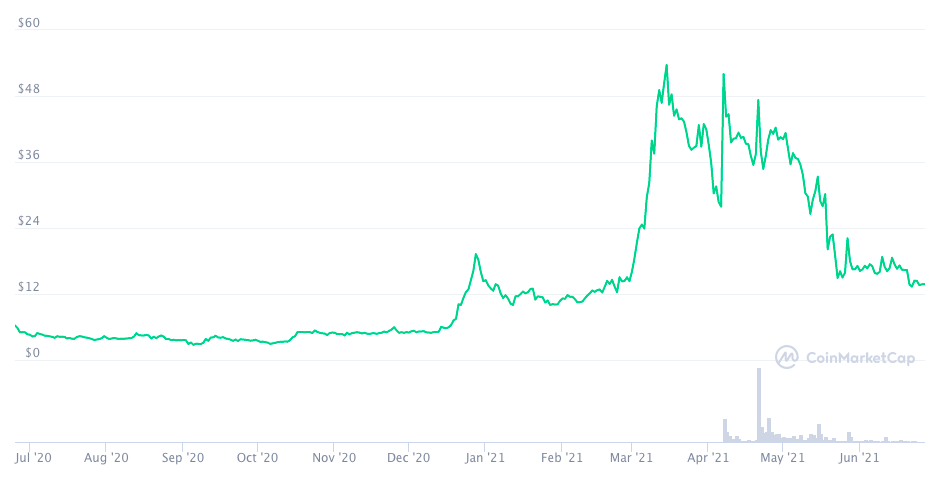Click the CoinMarketCap logo icon

coord(788,357)
